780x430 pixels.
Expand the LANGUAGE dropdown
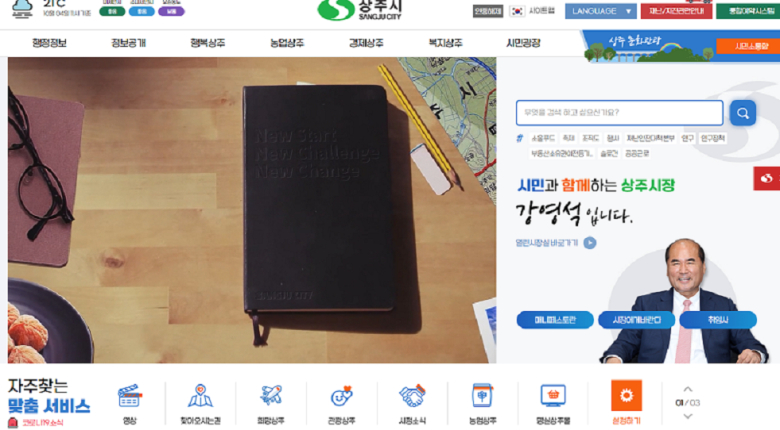tap(600, 11)
